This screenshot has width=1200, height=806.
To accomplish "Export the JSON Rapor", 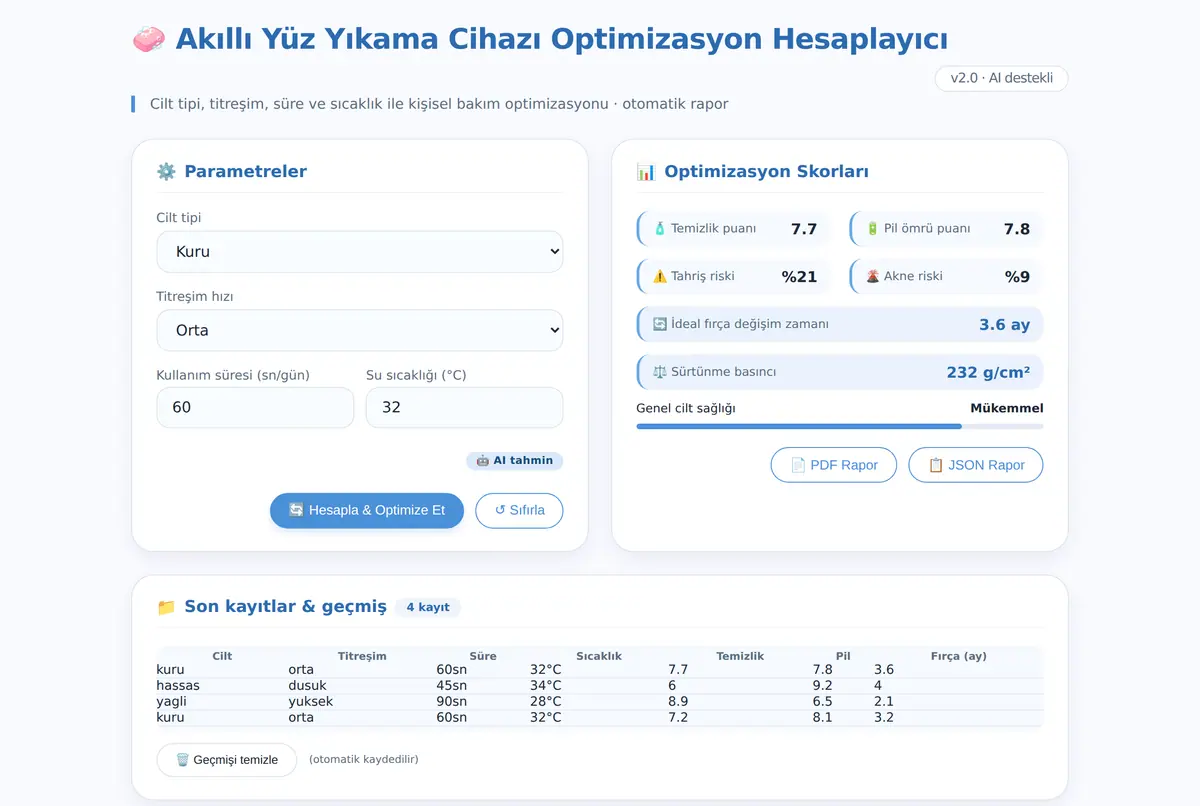I will (976, 465).
